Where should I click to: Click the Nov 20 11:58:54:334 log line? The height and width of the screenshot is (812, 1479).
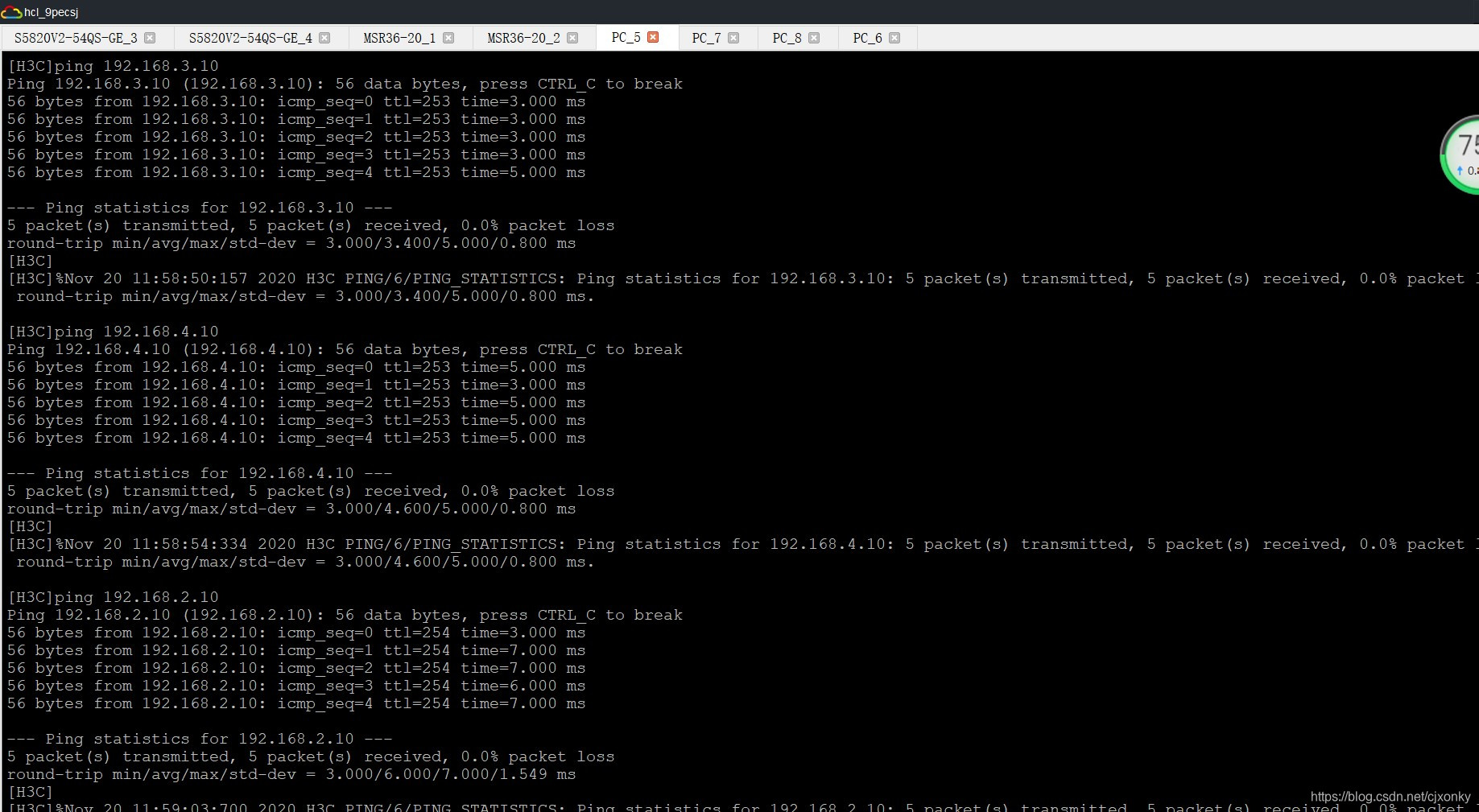point(743,544)
